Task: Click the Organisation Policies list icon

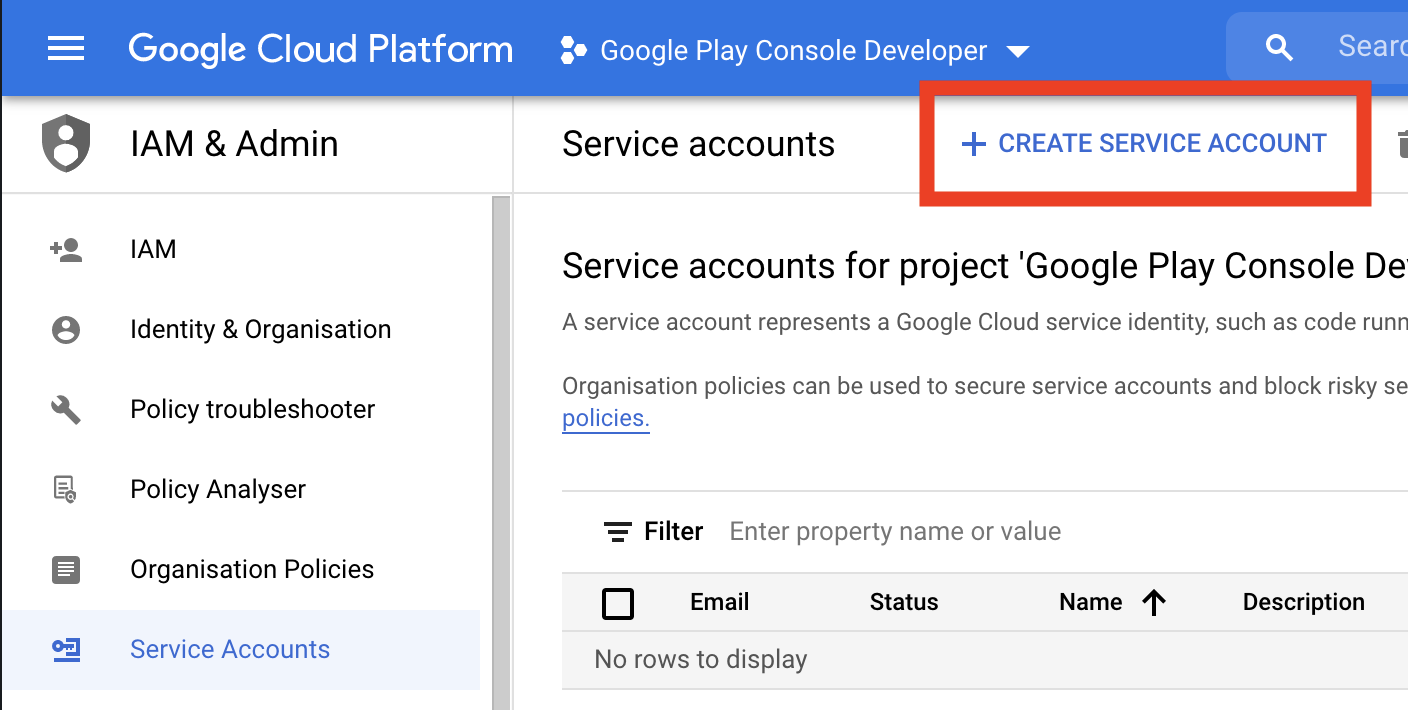Action: (x=64, y=569)
